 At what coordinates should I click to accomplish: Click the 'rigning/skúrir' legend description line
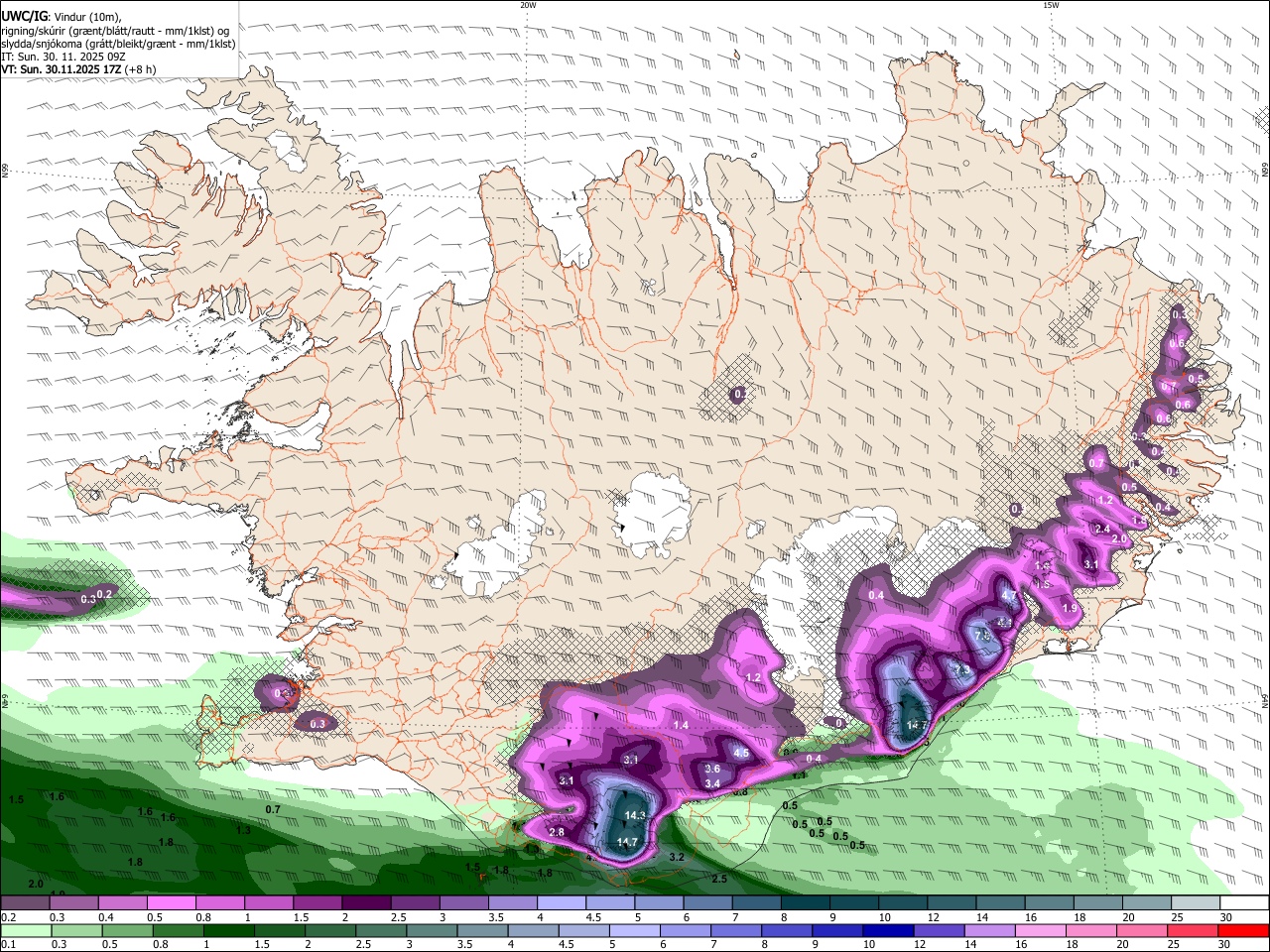click(x=115, y=30)
